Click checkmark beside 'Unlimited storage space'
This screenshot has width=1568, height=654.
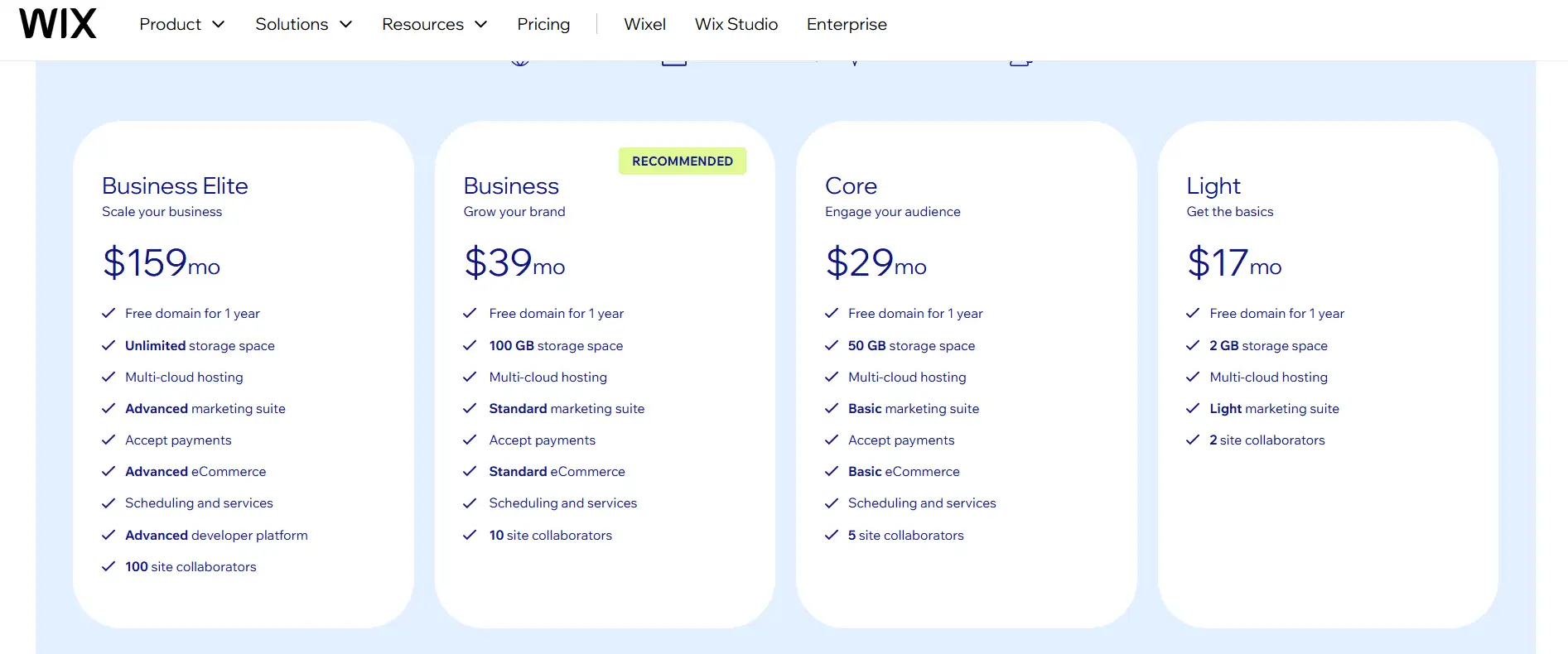point(109,345)
